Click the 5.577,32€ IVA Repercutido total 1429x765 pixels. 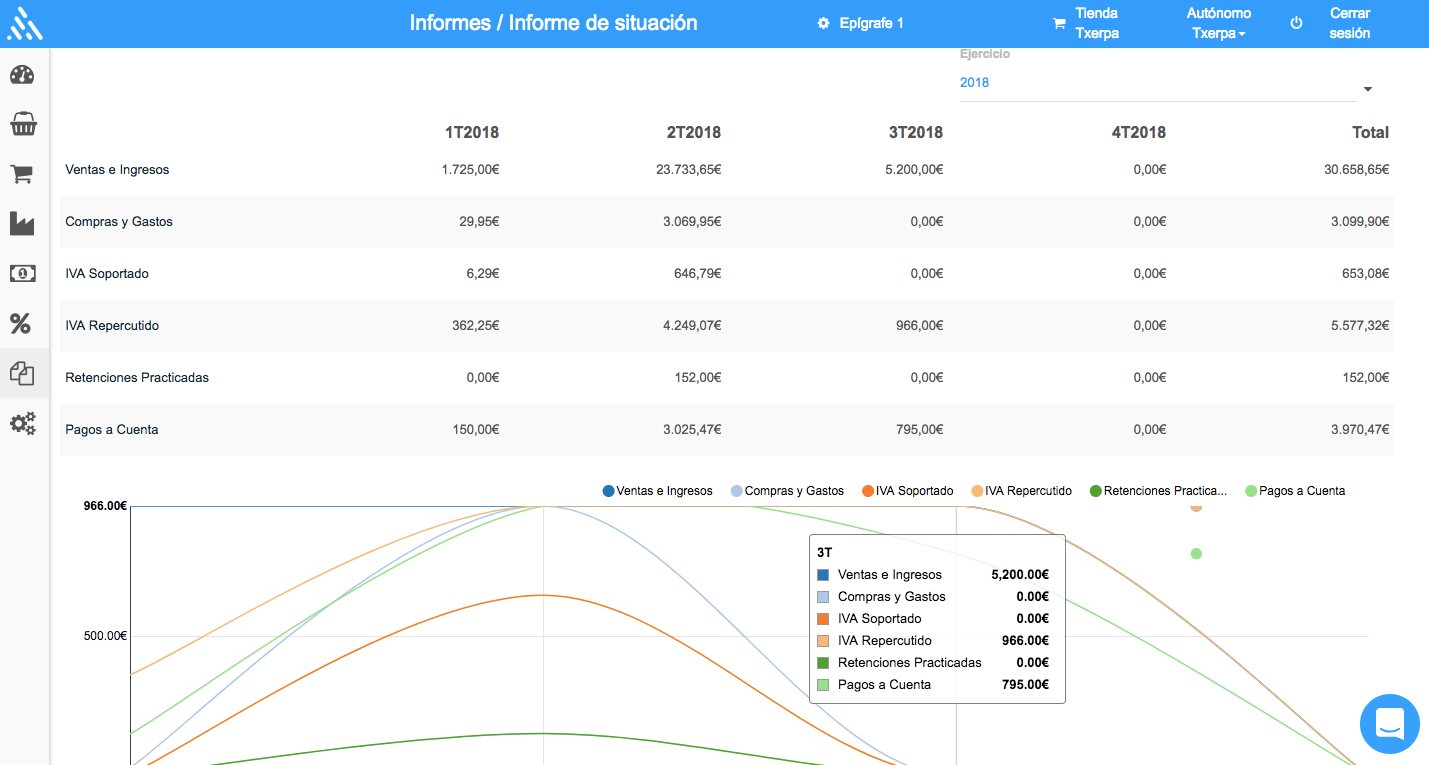pos(1360,326)
